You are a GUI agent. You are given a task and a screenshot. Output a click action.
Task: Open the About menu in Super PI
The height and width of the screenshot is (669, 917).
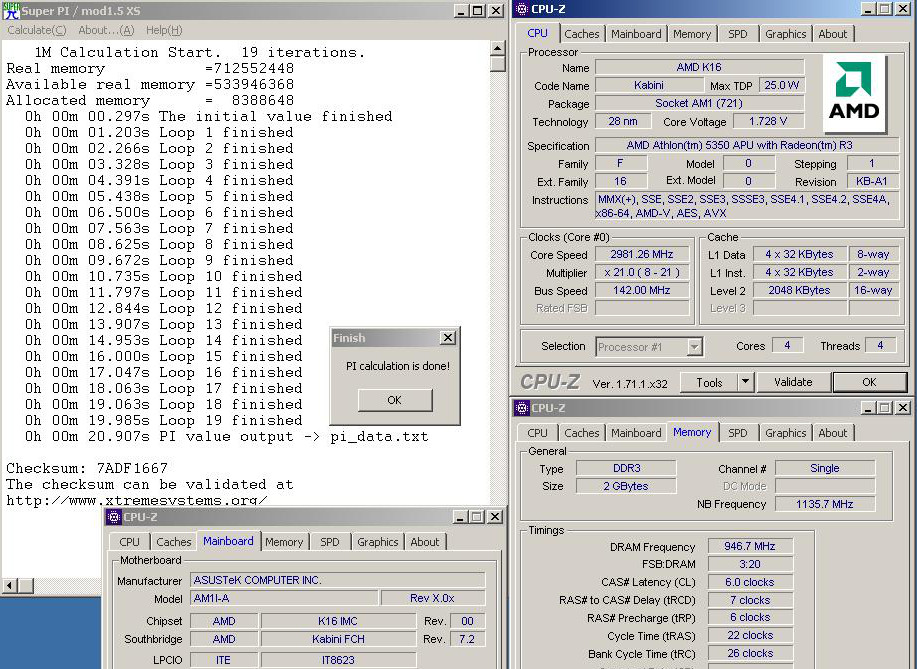pyautogui.click(x=106, y=30)
